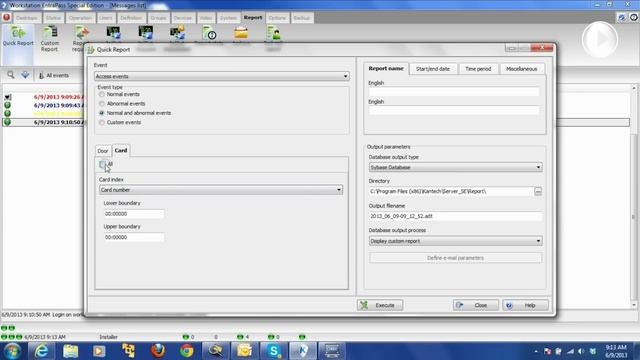Viewport: 640px width, 360px height.
Task: Click Define e-mail parameters button
Action: tap(456, 258)
